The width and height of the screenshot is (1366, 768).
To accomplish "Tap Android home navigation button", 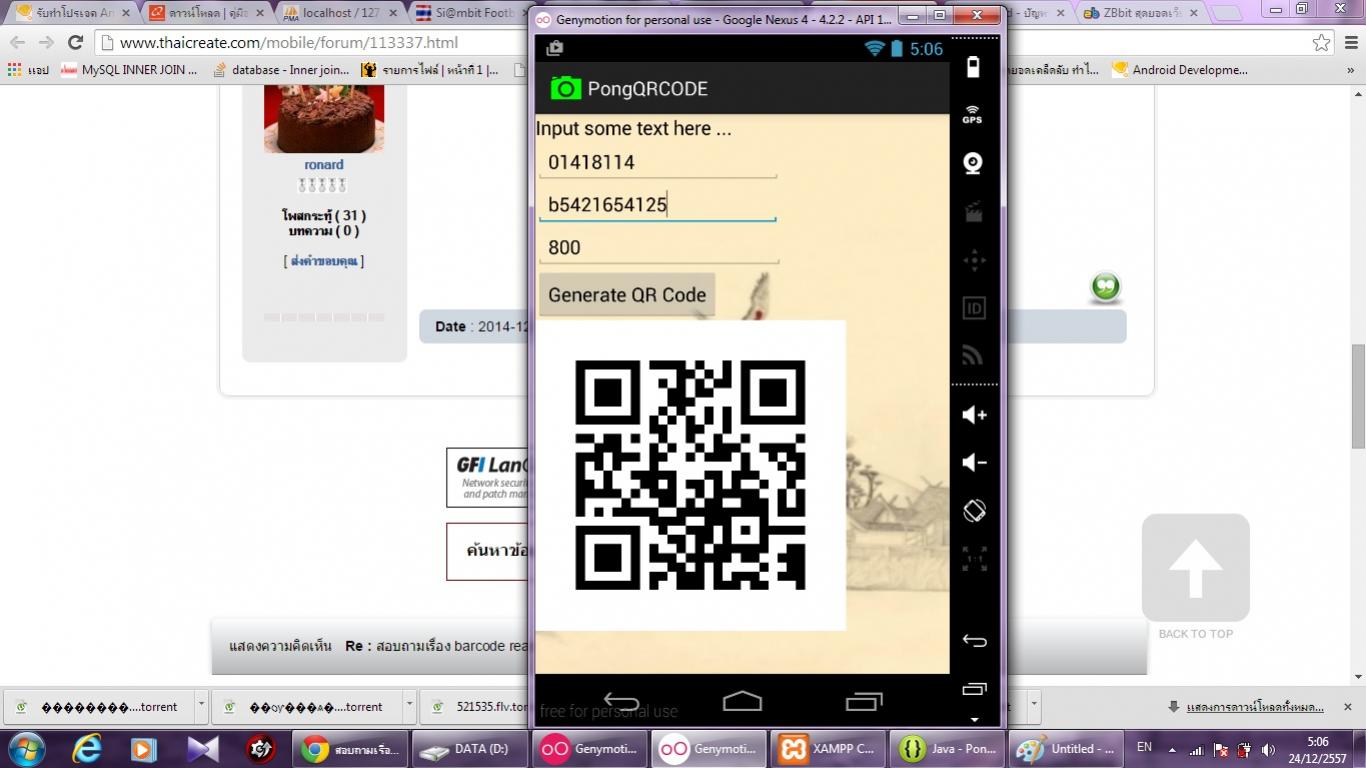I will pyautogui.click(x=742, y=701).
